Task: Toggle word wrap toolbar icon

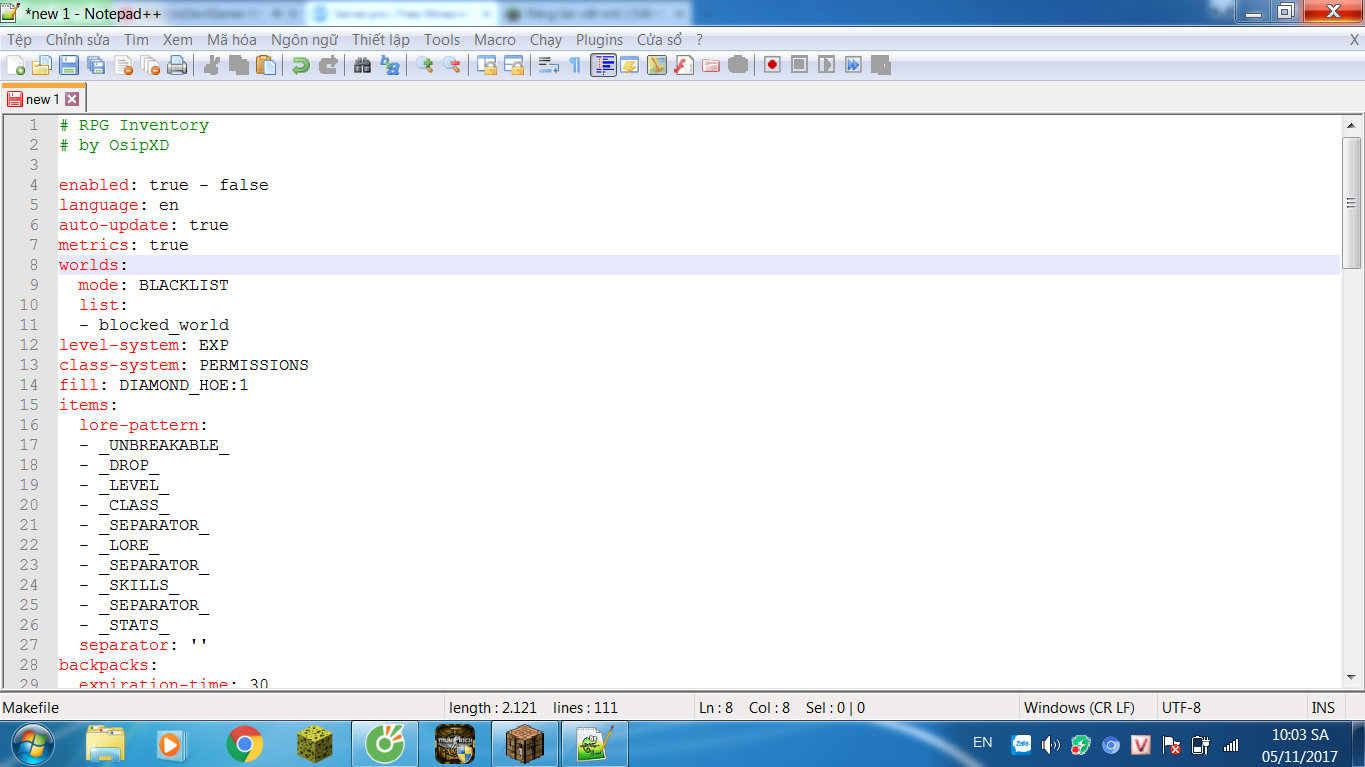Action: [549, 65]
